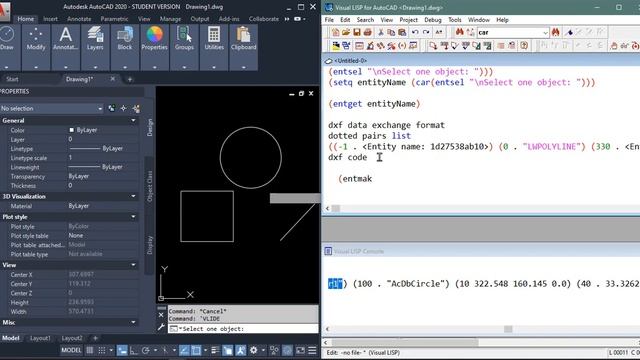The width and height of the screenshot is (640, 360).
Task: Toggle ortho mode in status bar
Action: pyautogui.click(x=133, y=350)
